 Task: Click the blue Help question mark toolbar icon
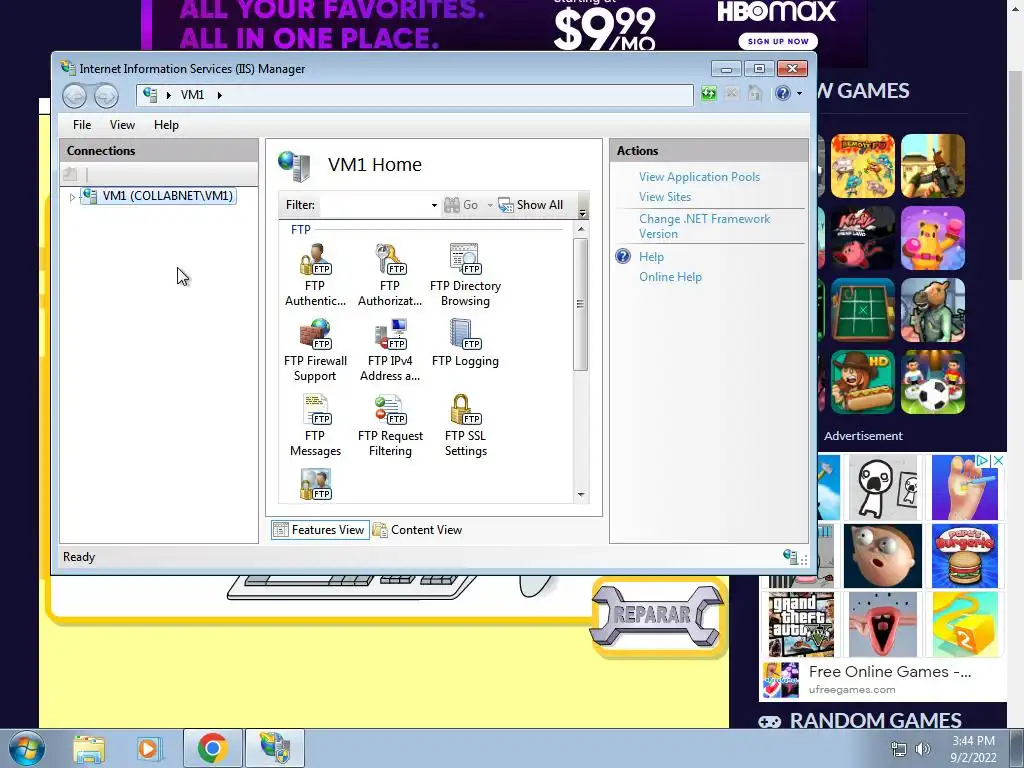coord(782,94)
